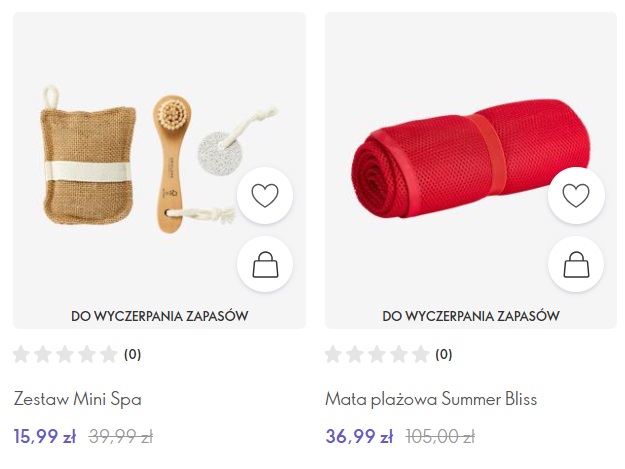625x469 pixels.
Task: Click the Do wyczerpania zapasów label on beach mat
Action: (x=471, y=316)
